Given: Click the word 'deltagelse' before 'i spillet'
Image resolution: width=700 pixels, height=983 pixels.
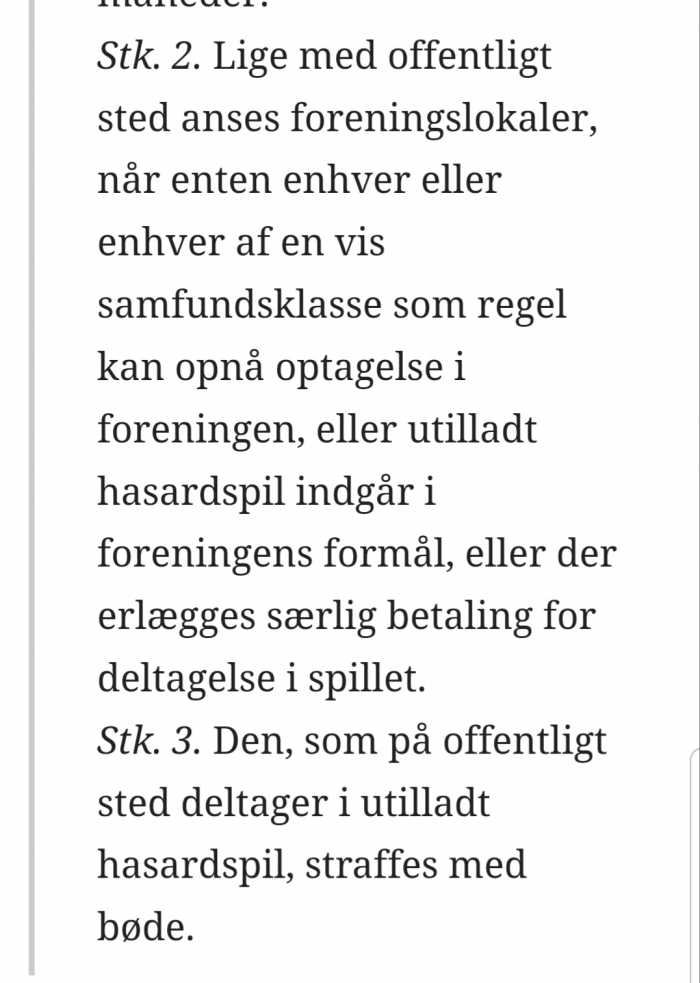Looking at the screenshot, I should coord(186,679).
